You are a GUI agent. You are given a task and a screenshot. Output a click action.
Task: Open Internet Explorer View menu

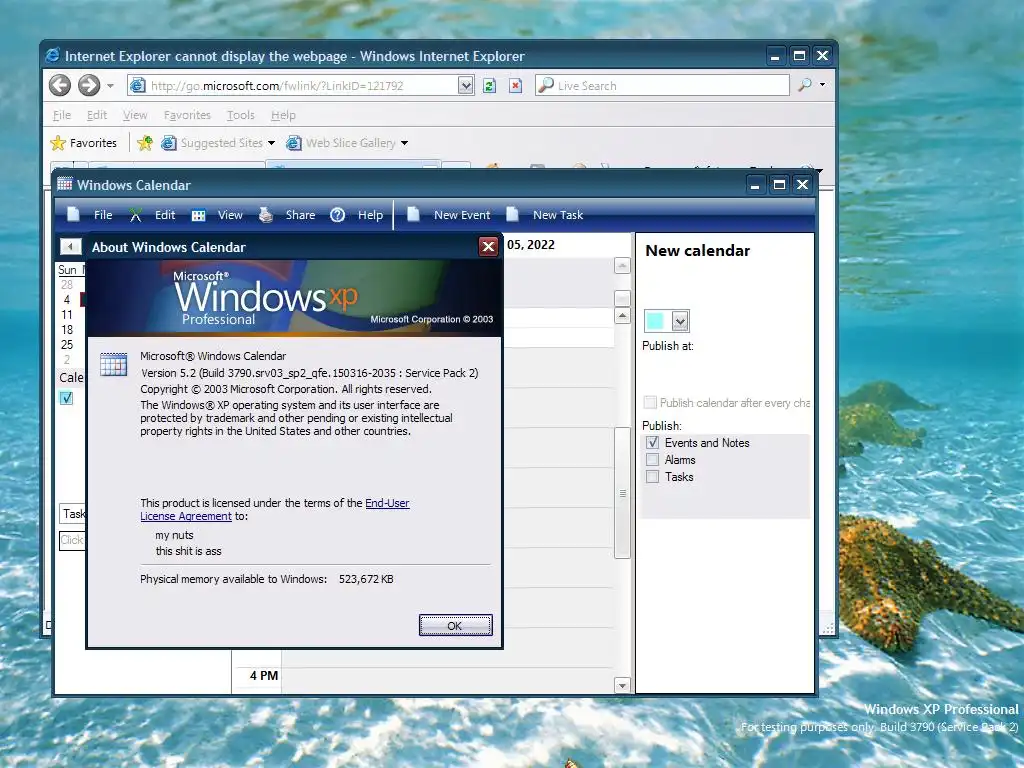click(135, 115)
